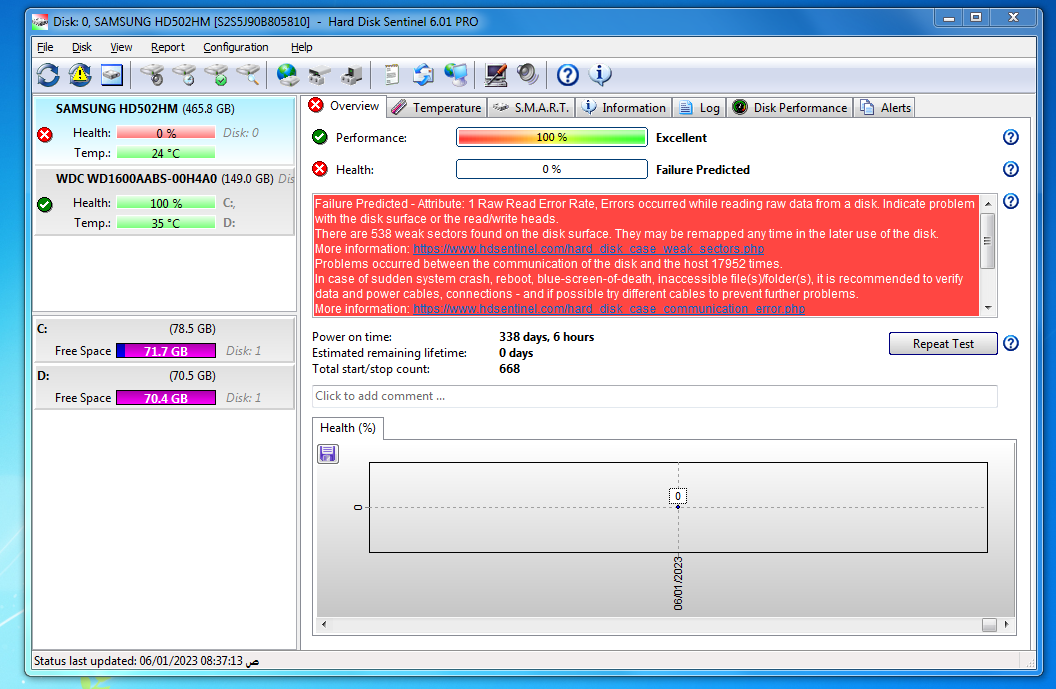This screenshot has width=1056, height=689.
Task: Click the speaker sound toolbar icon
Action: pos(528,74)
